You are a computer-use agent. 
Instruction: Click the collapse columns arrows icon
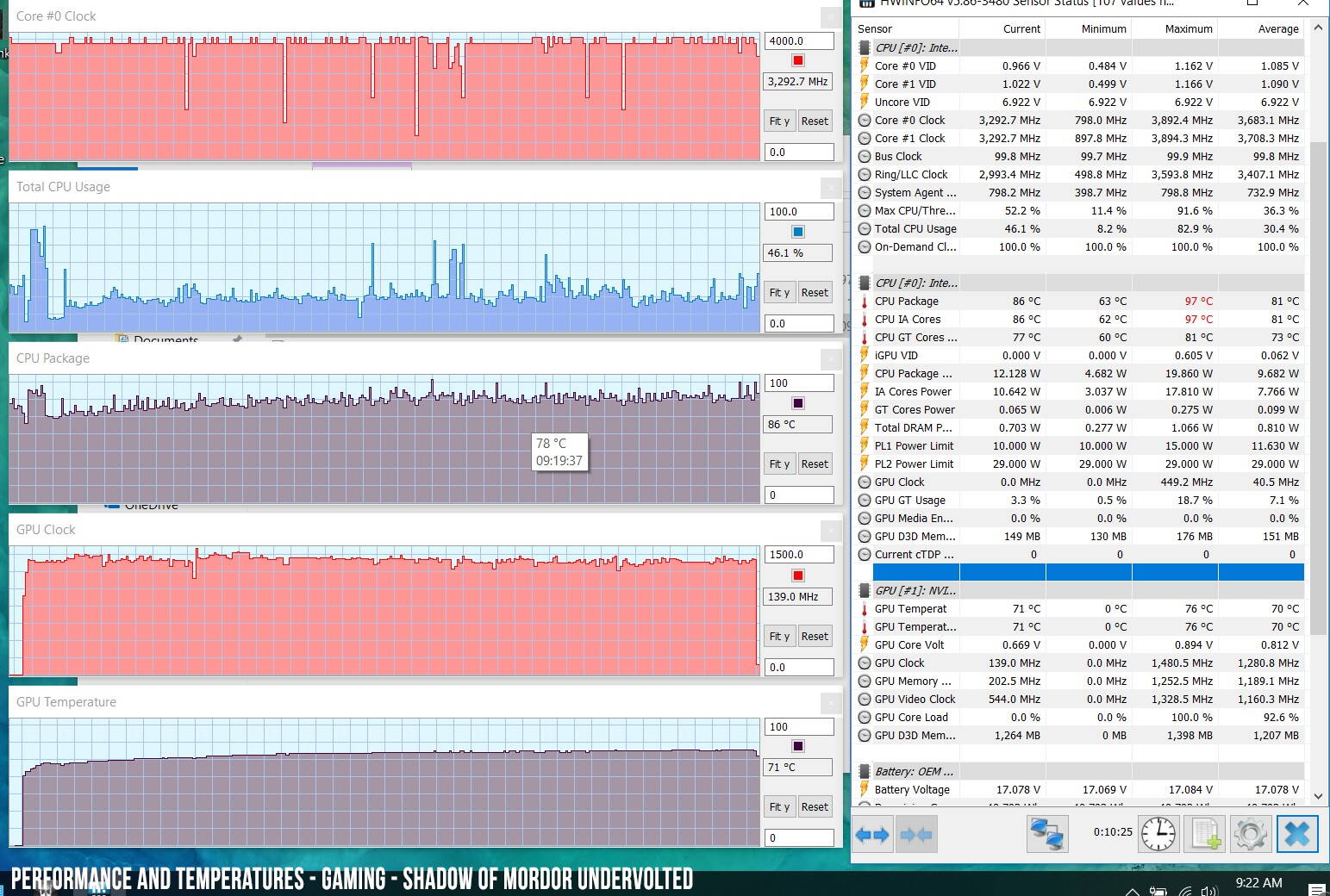[915, 834]
